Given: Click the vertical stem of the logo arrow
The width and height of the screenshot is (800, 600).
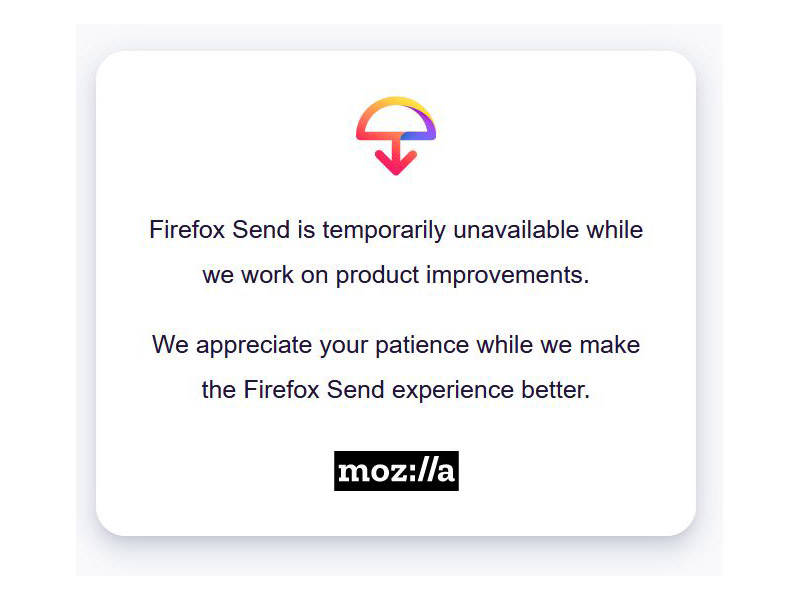Looking at the screenshot, I should (x=396, y=149).
